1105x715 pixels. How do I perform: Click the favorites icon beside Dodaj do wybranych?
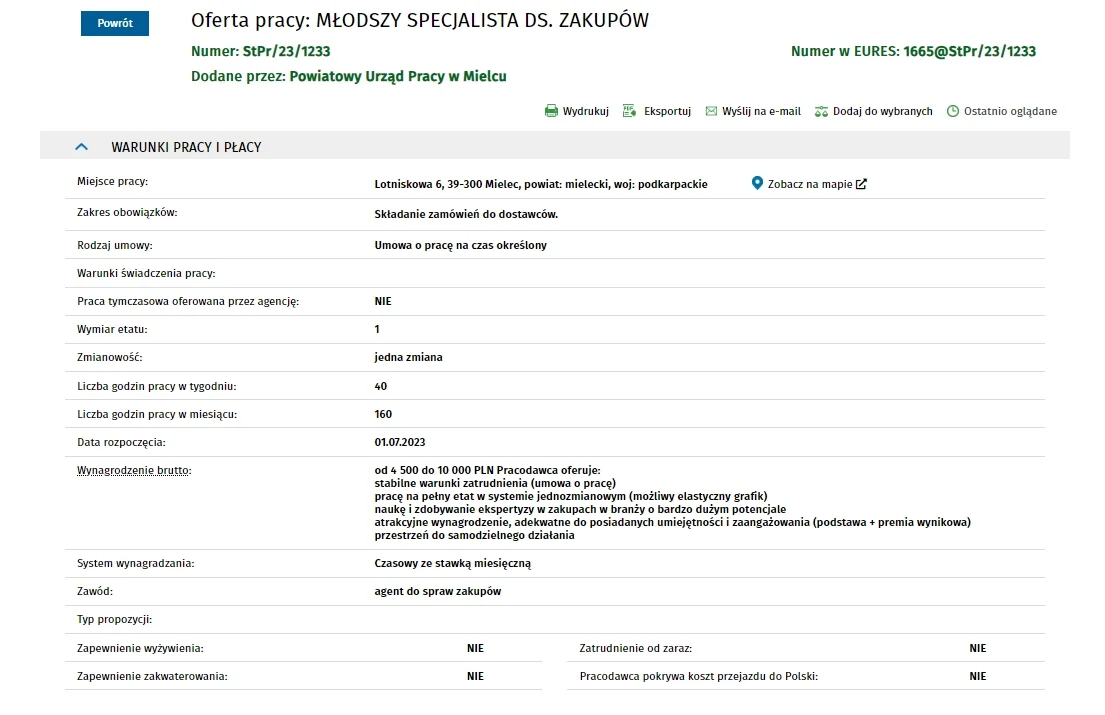(x=821, y=111)
